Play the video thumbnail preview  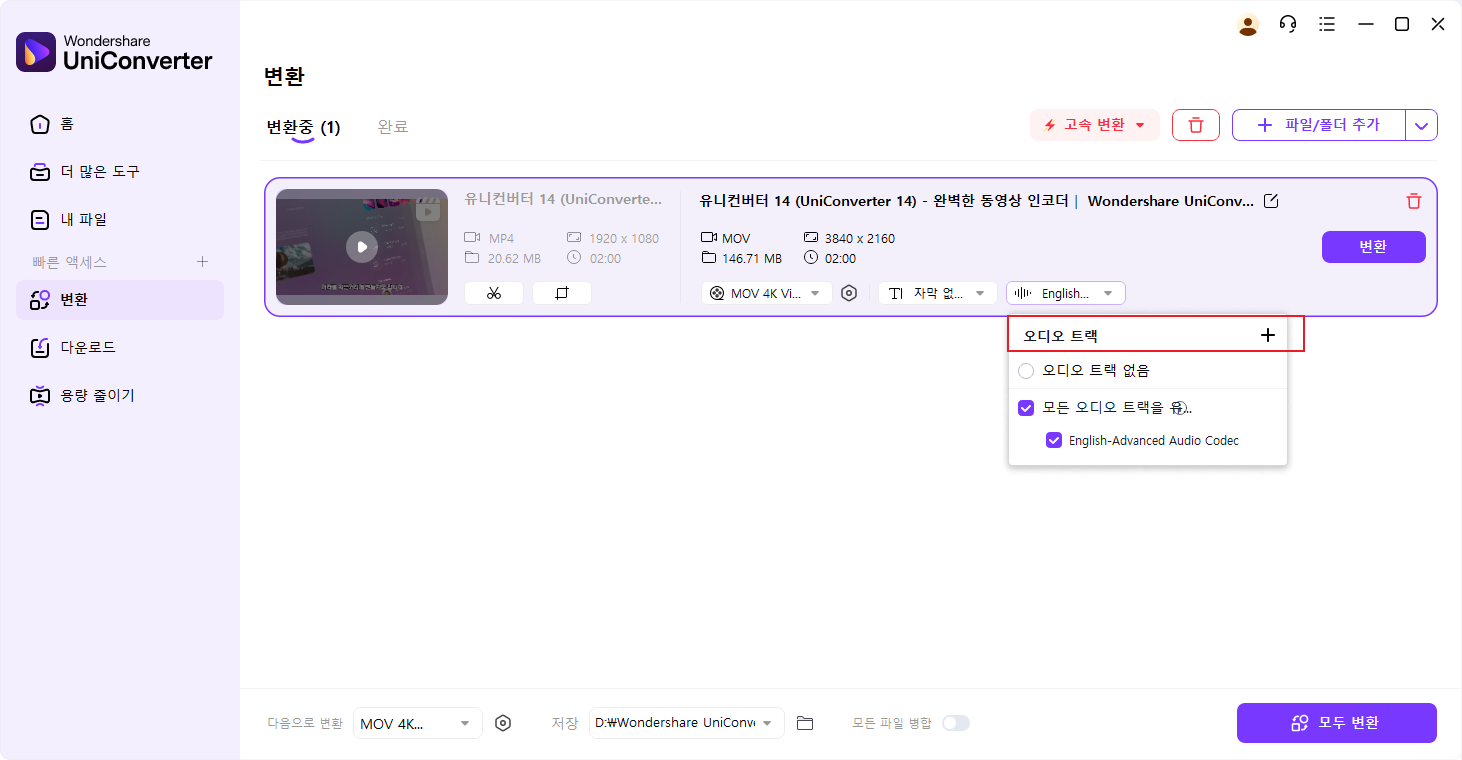pos(362,247)
